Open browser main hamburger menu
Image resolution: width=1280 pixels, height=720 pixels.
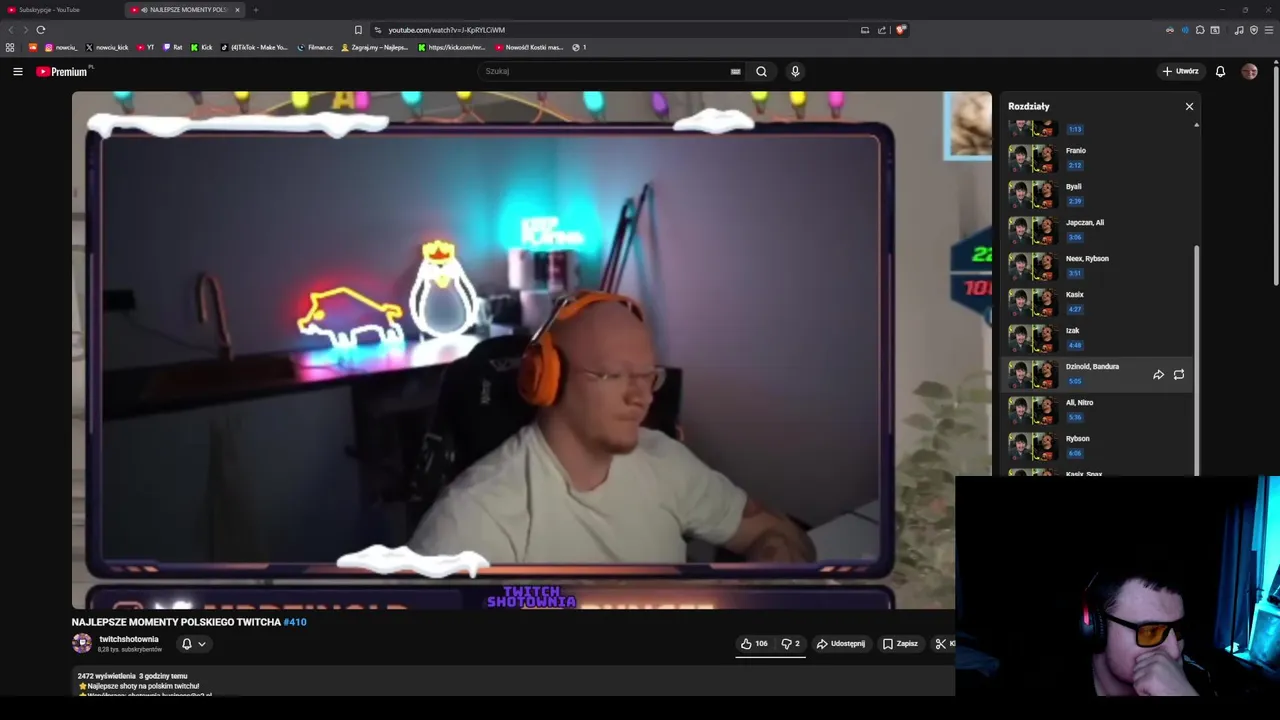click(1269, 30)
